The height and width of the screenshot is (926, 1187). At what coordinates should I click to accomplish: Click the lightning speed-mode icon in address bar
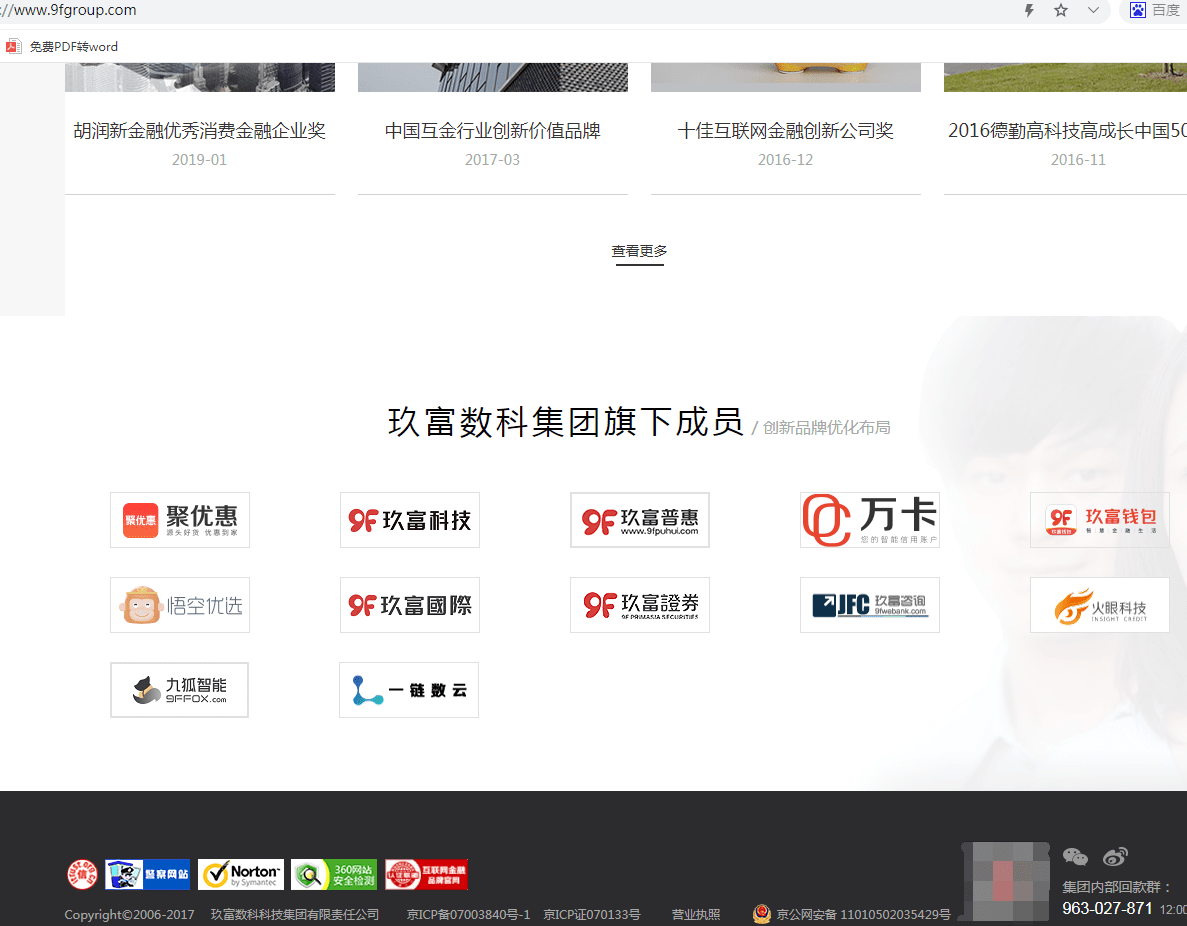click(1029, 11)
